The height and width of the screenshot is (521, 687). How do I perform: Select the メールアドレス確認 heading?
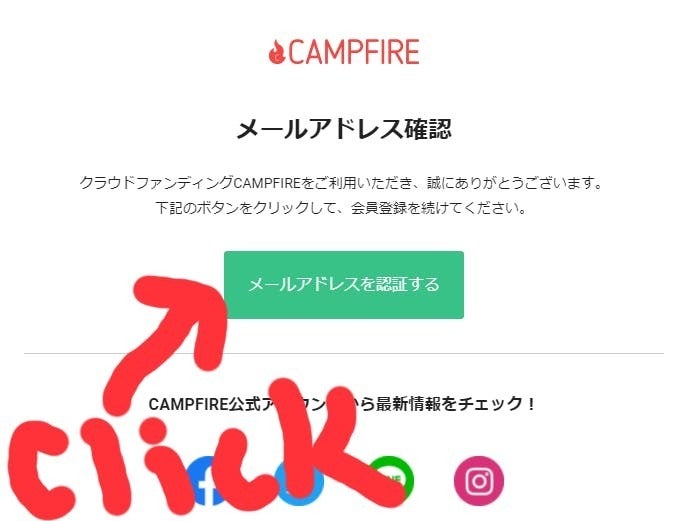[x=344, y=129]
